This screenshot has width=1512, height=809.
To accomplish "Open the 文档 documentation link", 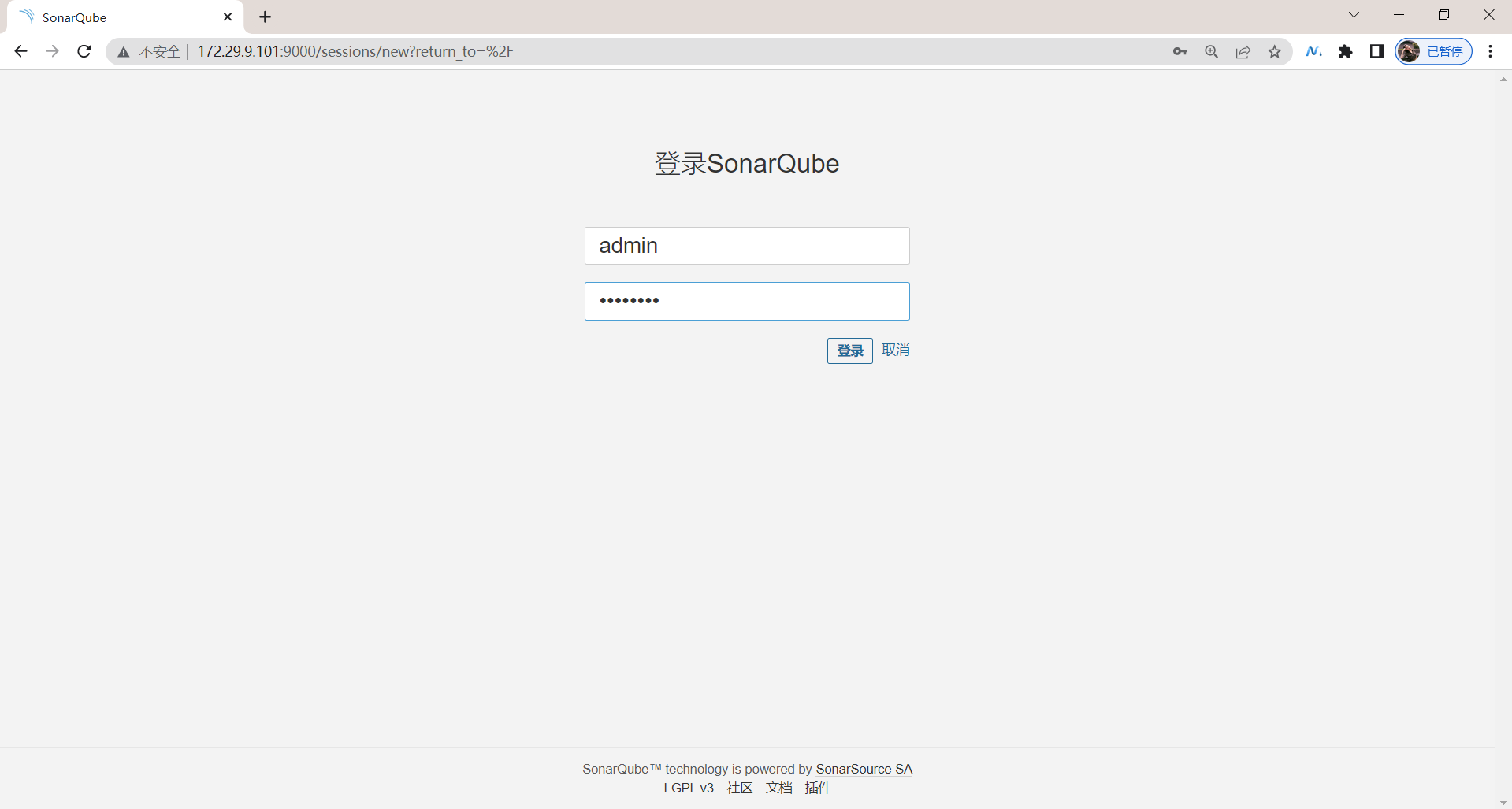I will (779, 788).
